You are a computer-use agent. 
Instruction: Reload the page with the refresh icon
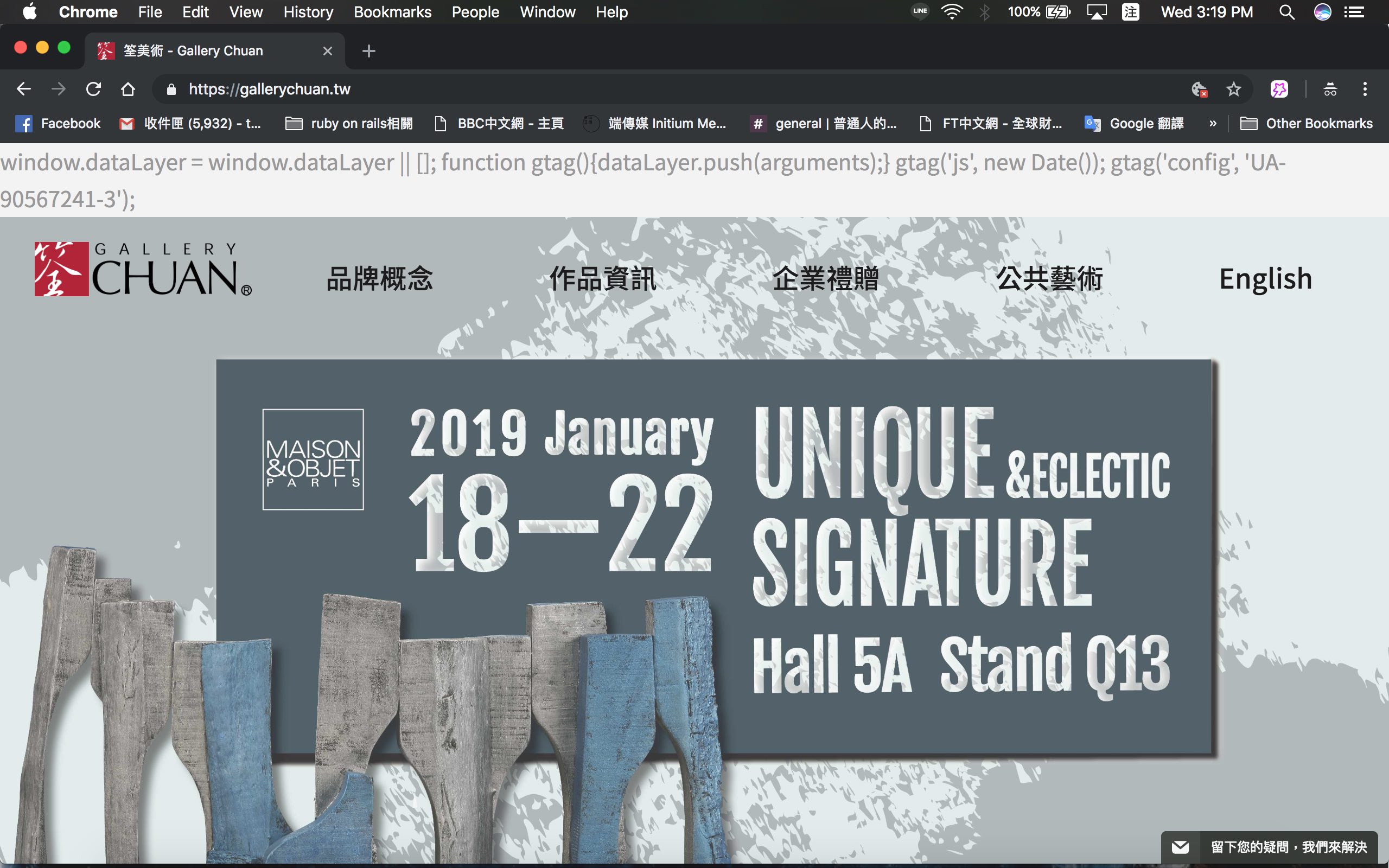tap(93, 89)
